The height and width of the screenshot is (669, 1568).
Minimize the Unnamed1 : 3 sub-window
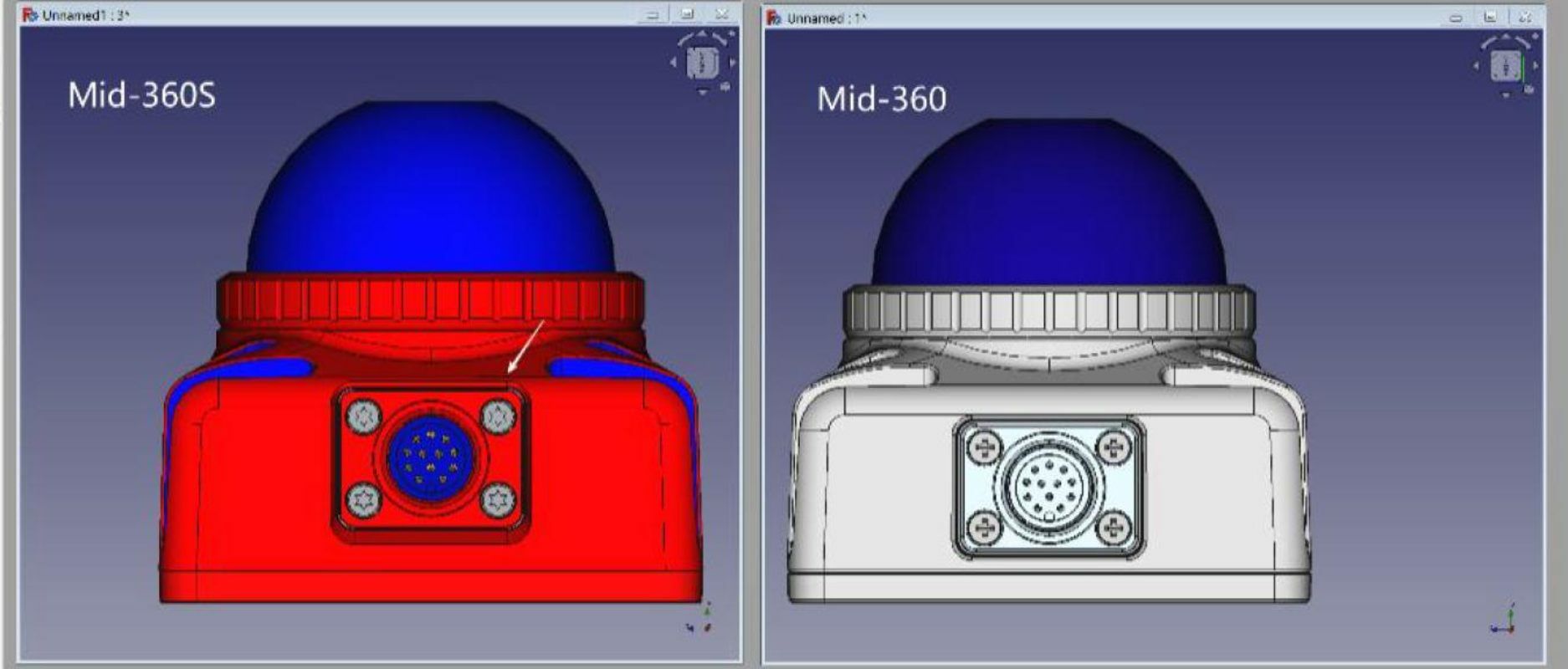pos(653,15)
